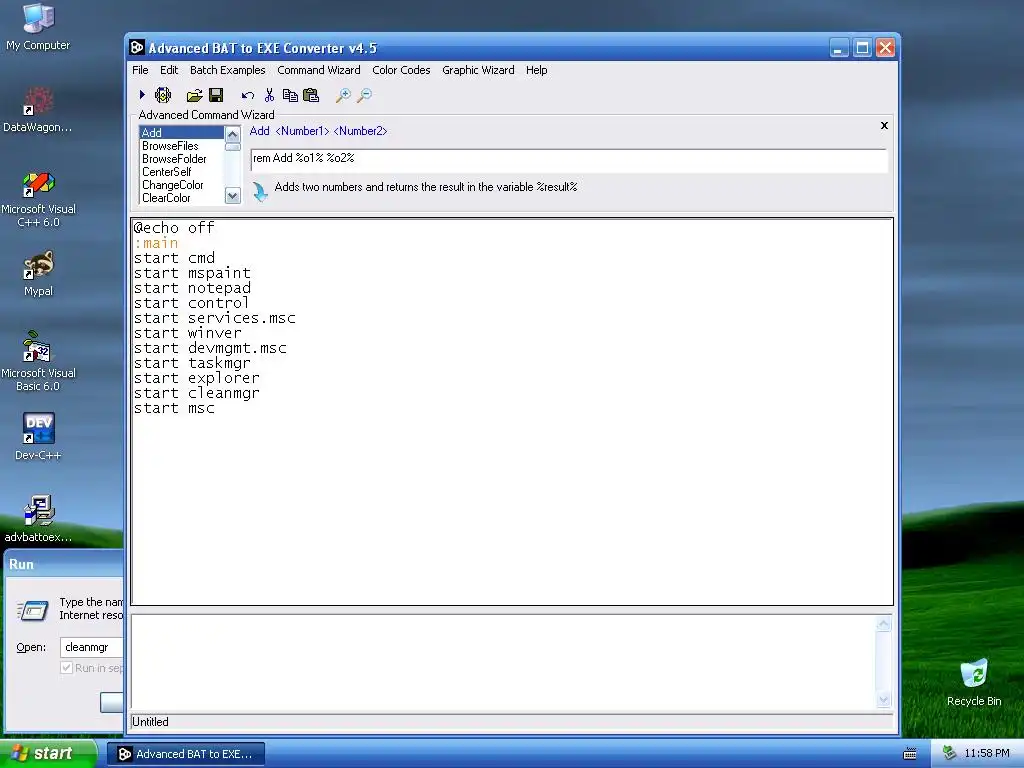Click the Undo arrow icon
The width and height of the screenshot is (1024, 768).
(x=248, y=96)
